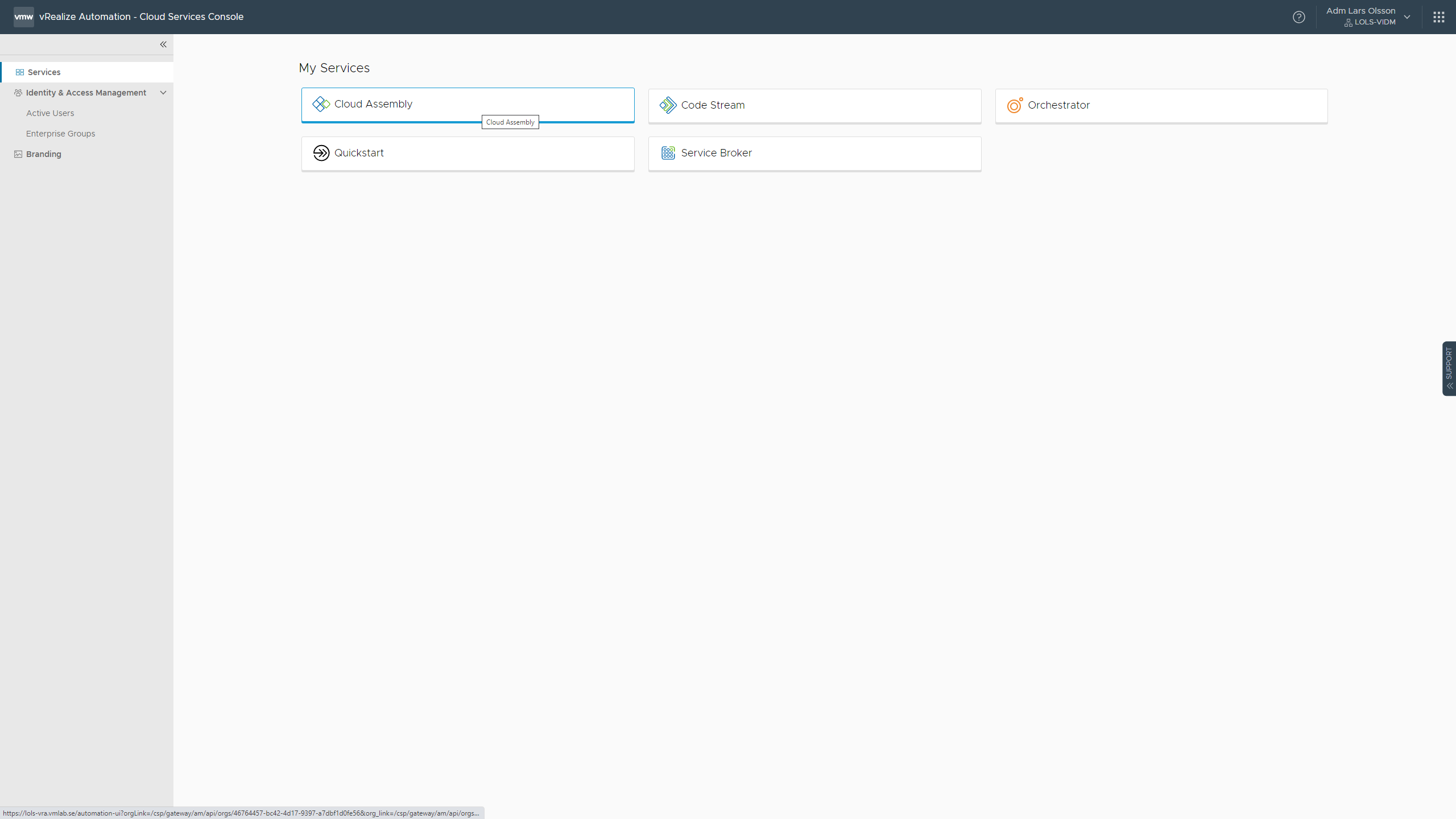Open the SUPPORT side tab
The height and width of the screenshot is (819, 1456).
tap(1449, 369)
